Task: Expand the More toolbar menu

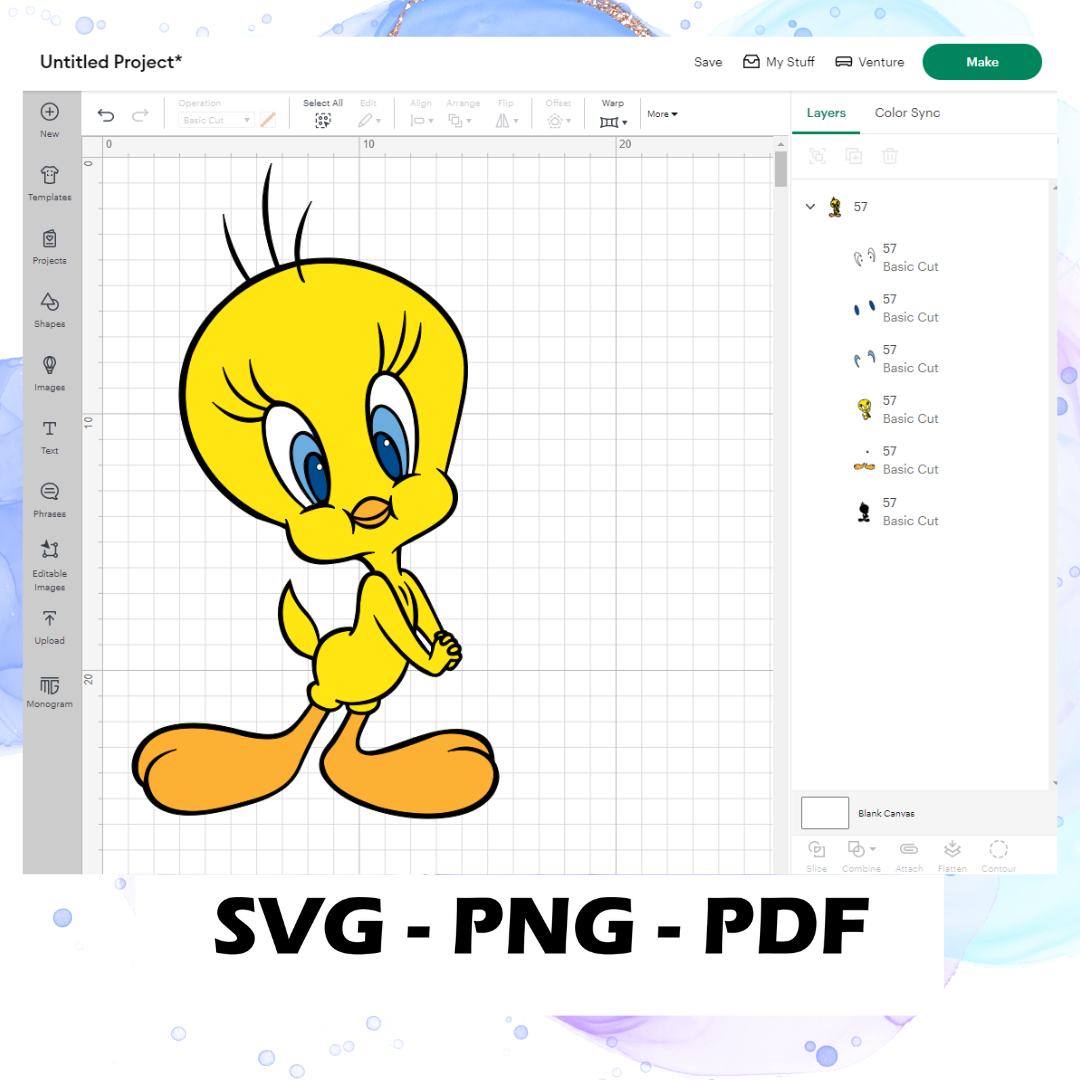Action: click(662, 114)
